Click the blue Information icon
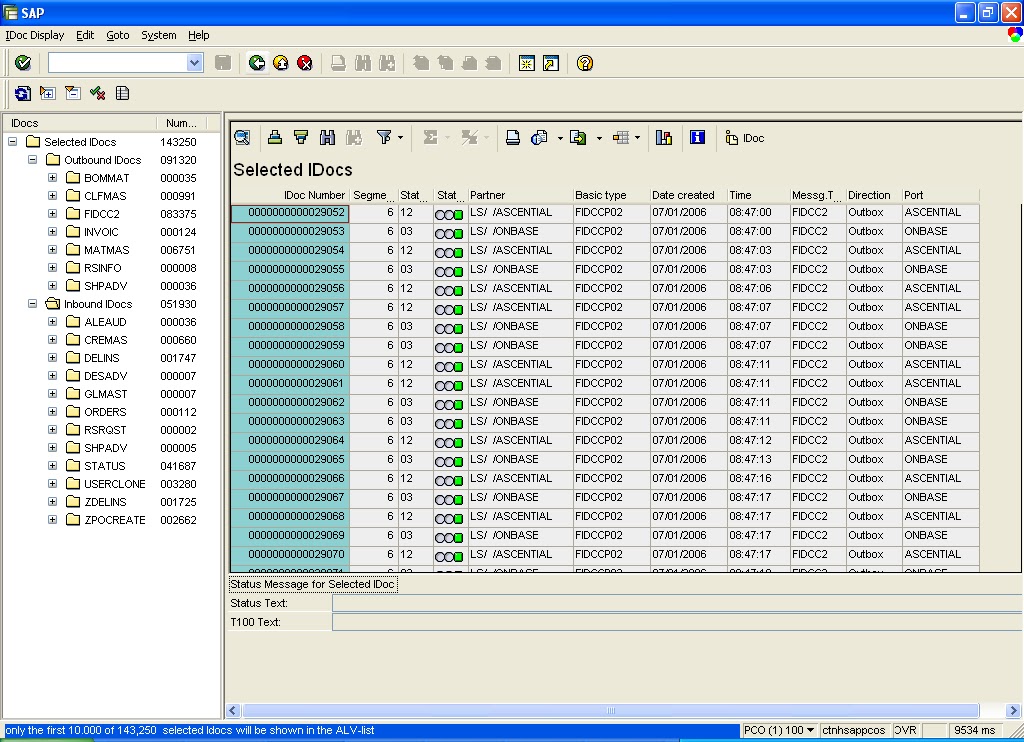This screenshot has width=1024, height=742. click(x=697, y=137)
